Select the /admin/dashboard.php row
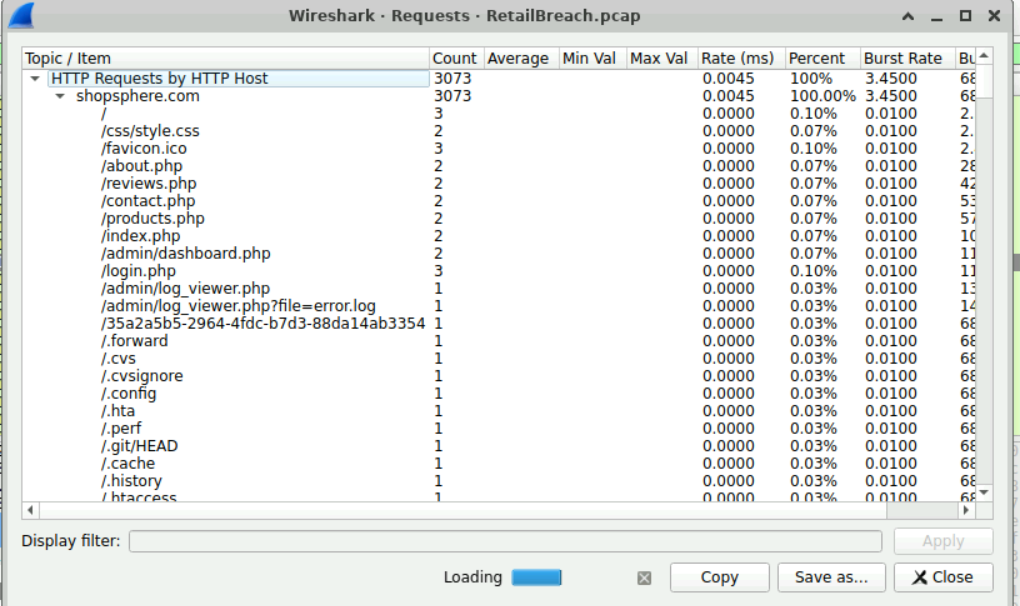This screenshot has height=606, width=1020. coord(499,254)
